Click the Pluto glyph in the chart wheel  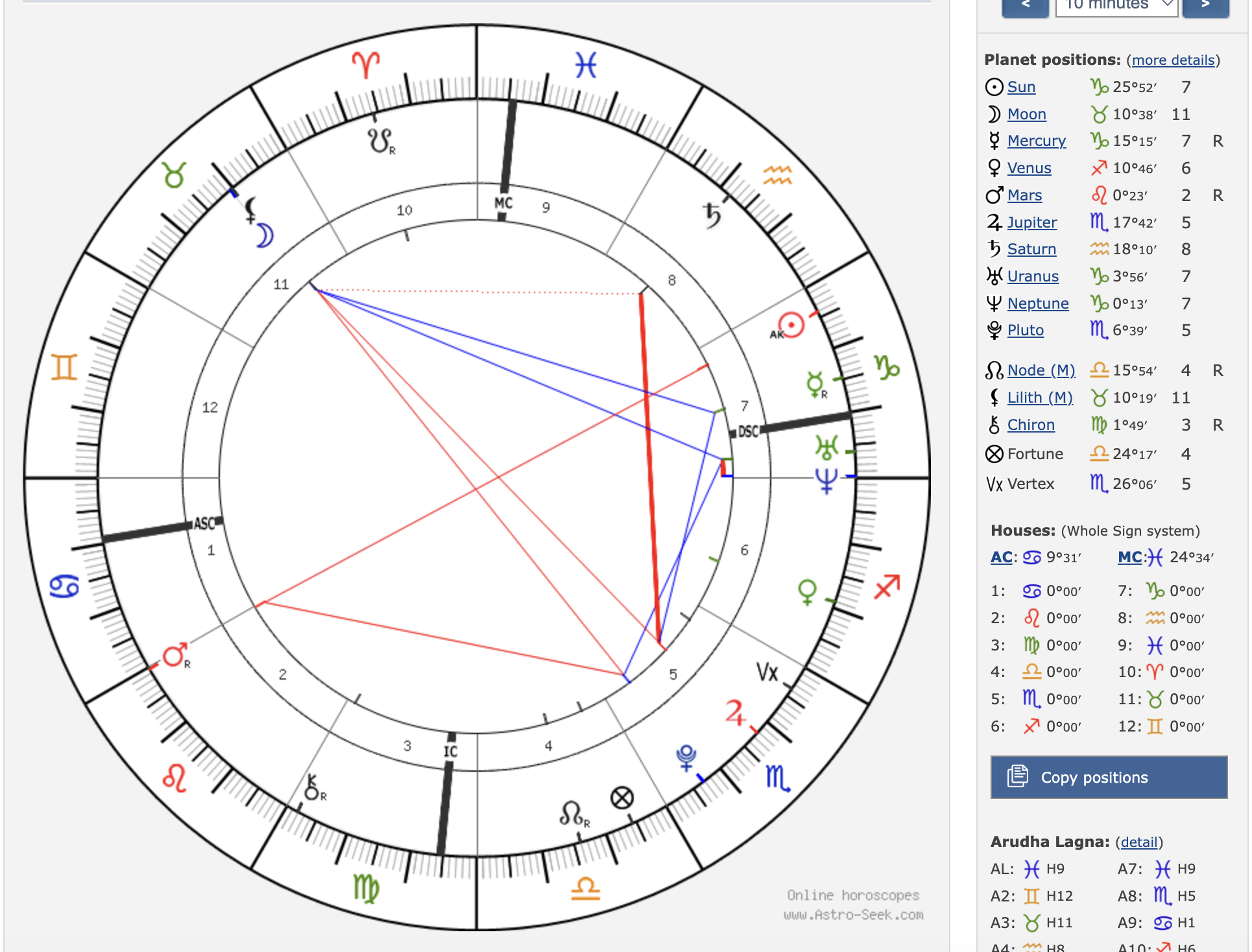click(686, 757)
